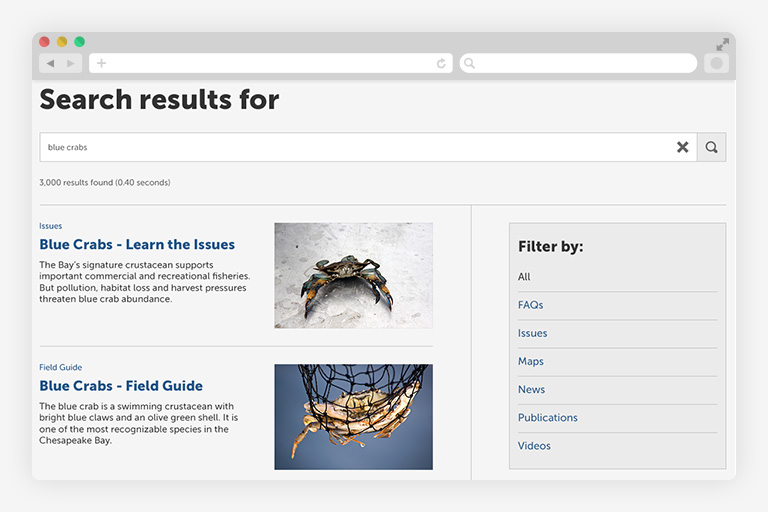Open Blue Crabs - Field Guide result
Screen dimensions: 768x512
121,385
